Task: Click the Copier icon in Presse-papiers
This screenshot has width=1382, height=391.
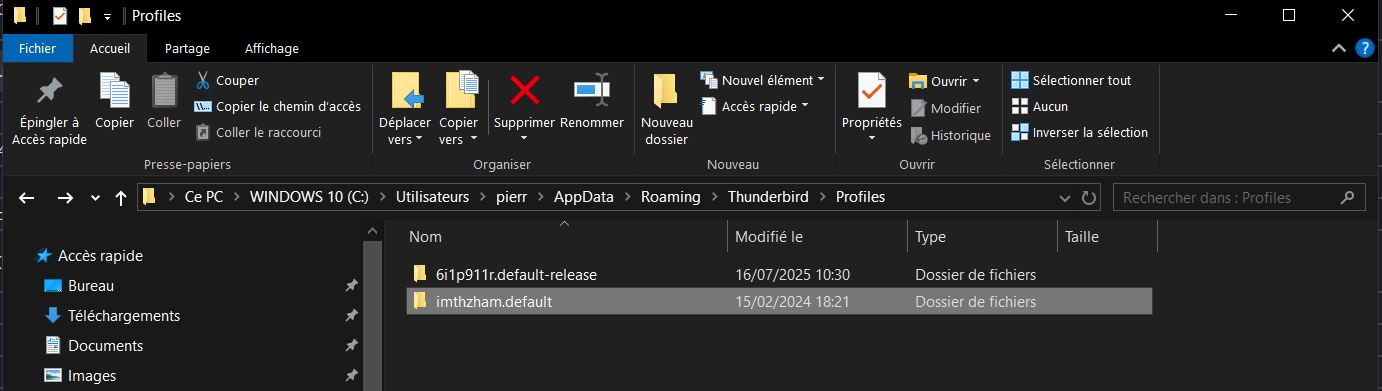Action: pos(115,91)
